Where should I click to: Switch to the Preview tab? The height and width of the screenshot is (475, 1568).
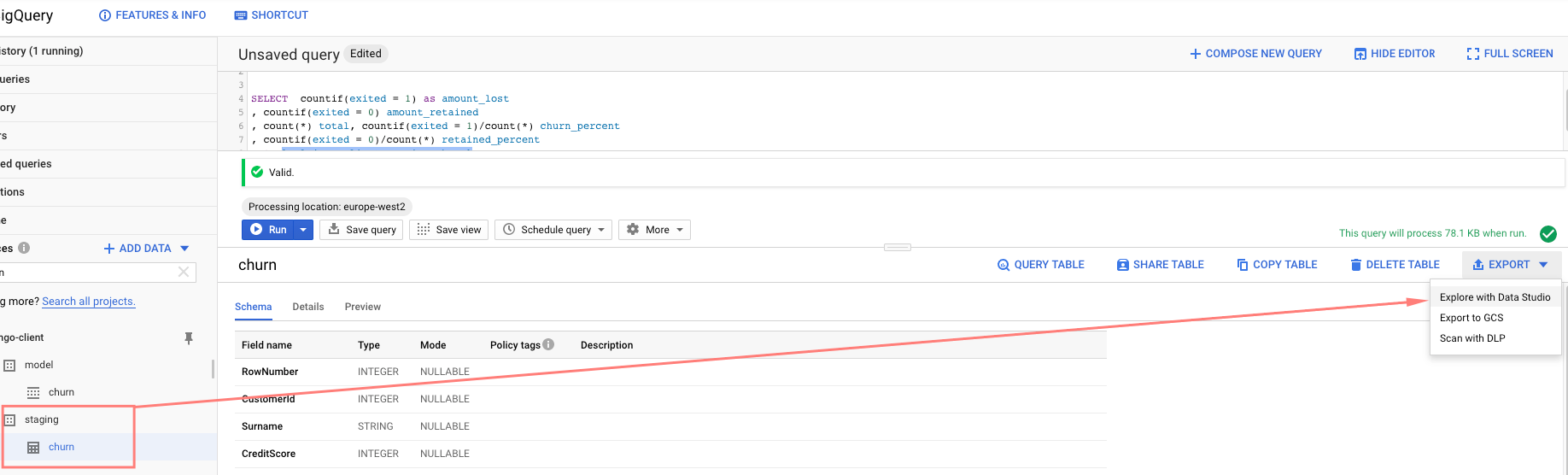(x=363, y=307)
